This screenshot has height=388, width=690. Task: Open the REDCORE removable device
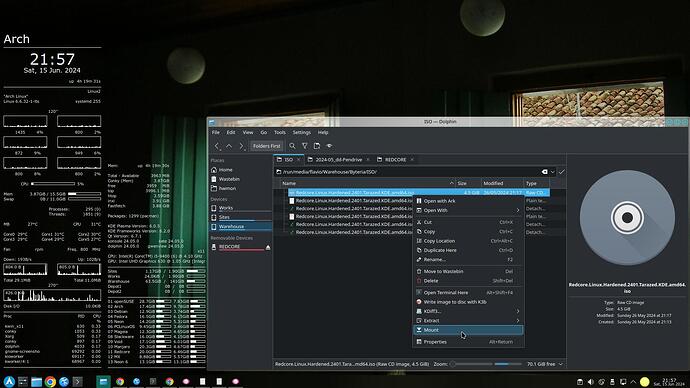238,247
